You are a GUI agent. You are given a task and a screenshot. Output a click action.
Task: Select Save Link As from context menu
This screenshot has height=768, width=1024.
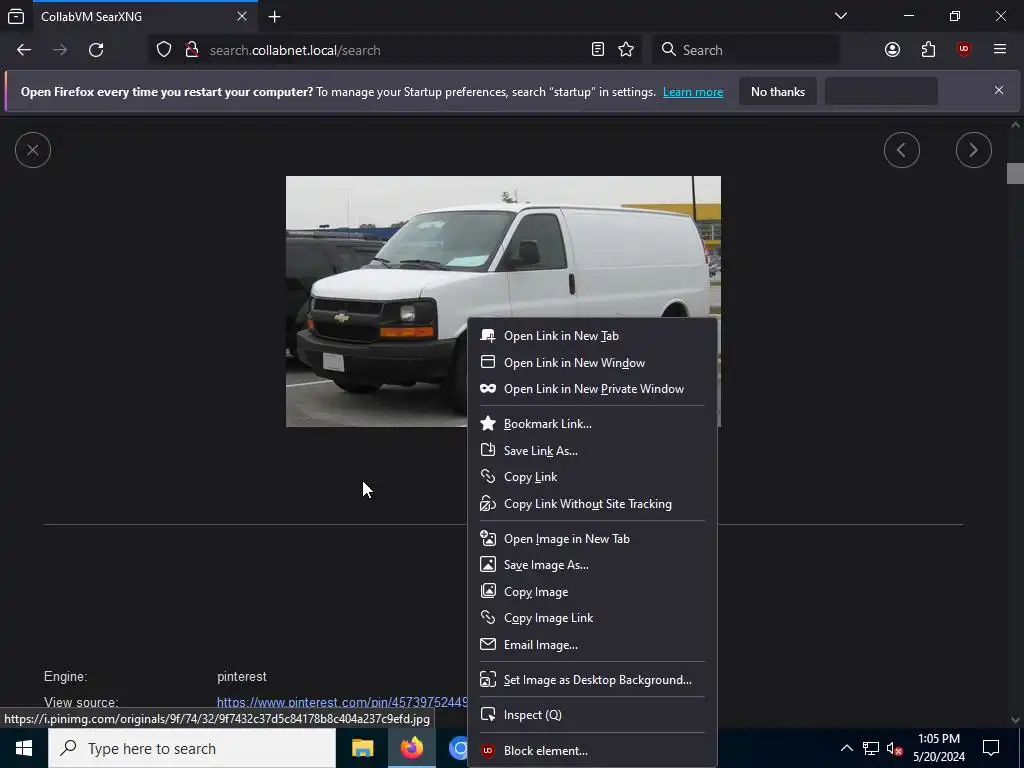click(x=592, y=451)
